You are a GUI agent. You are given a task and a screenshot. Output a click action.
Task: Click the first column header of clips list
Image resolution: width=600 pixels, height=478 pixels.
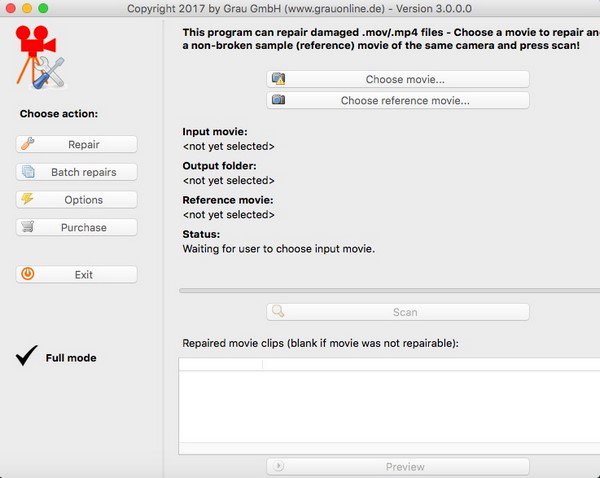click(220, 364)
